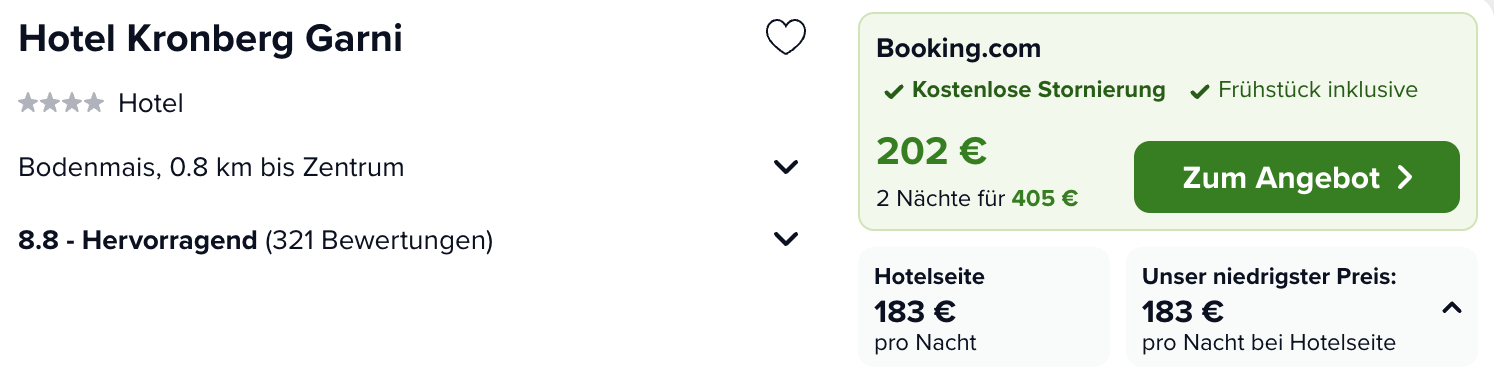Expand the Bodenmais location details chevron
The width and height of the screenshot is (1494, 378).
pos(787,167)
